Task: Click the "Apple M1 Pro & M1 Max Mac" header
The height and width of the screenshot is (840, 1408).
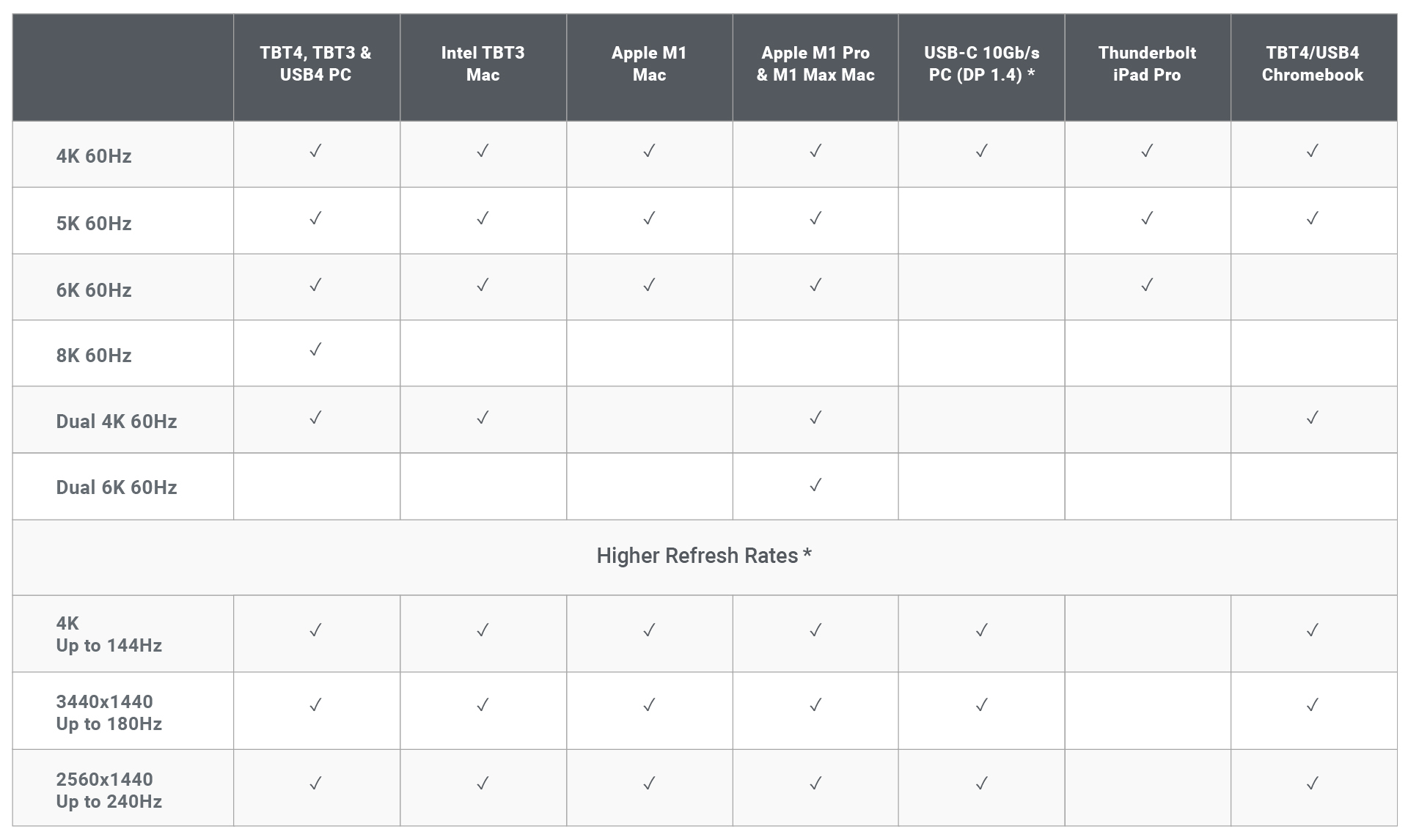Action: (815, 64)
